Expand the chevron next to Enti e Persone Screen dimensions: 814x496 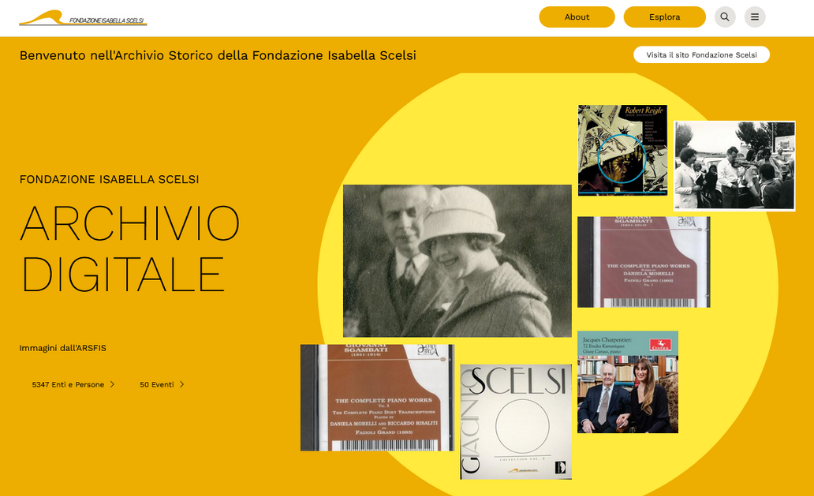point(112,384)
